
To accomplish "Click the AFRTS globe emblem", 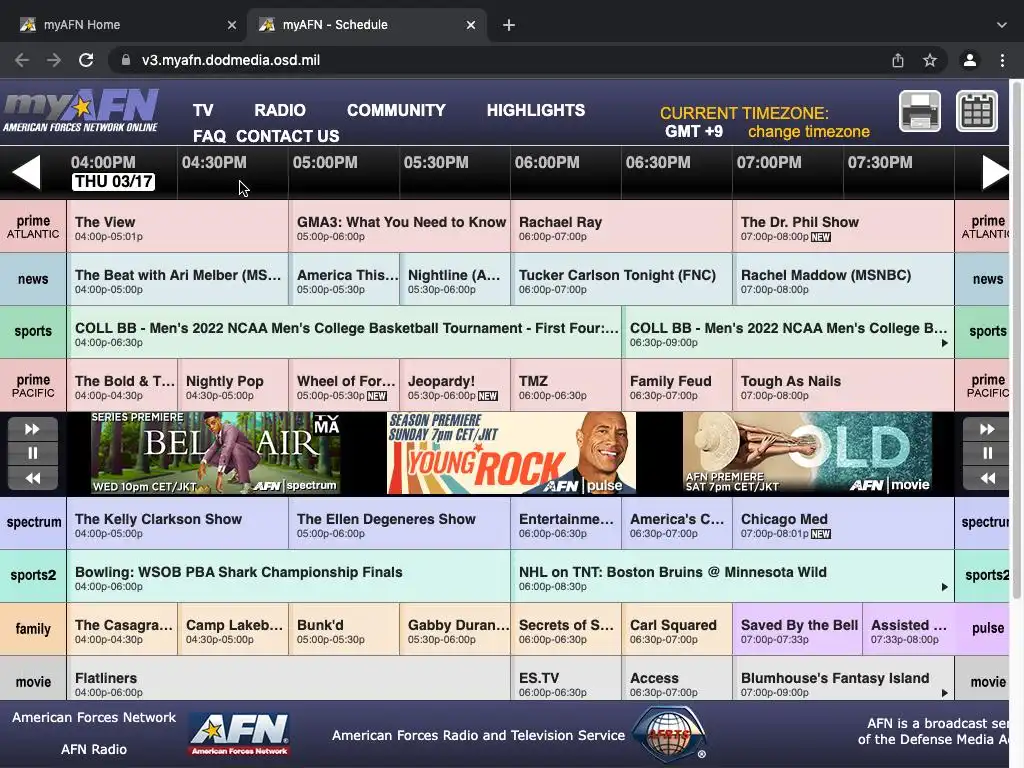I will pos(669,734).
